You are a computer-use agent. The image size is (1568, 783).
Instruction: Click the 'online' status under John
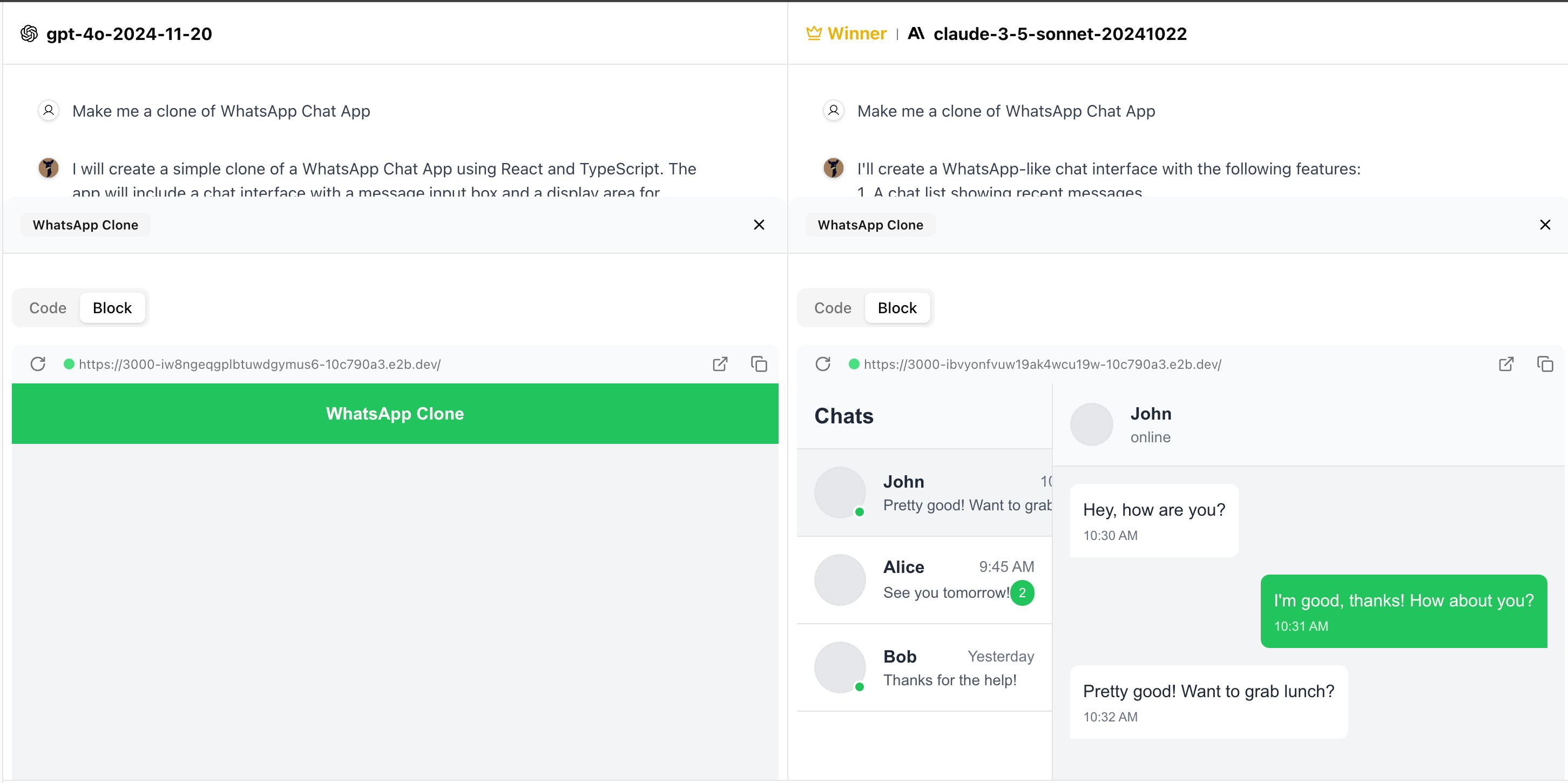point(1151,437)
